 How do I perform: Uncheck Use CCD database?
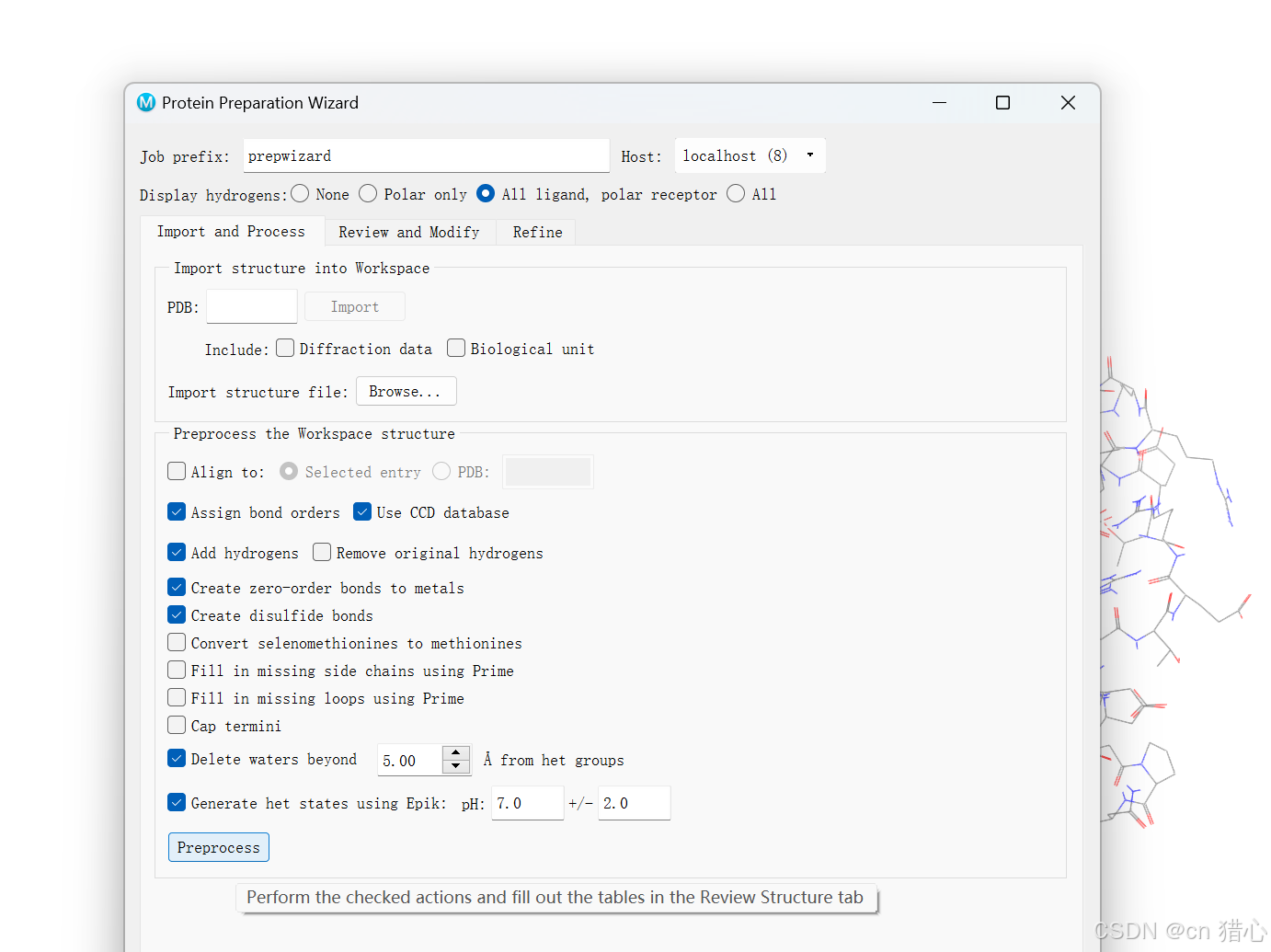(362, 511)
